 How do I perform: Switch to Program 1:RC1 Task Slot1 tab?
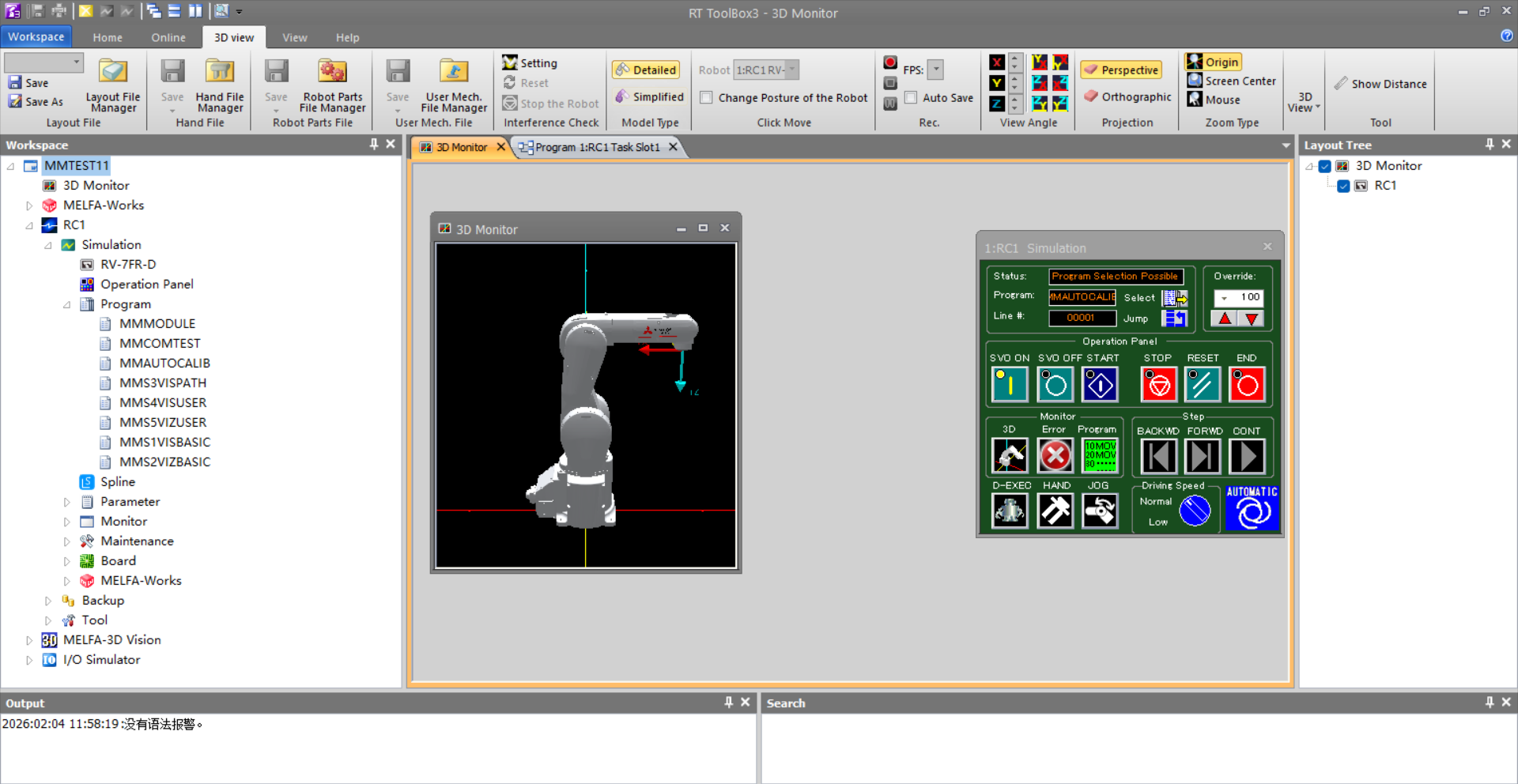597,147
